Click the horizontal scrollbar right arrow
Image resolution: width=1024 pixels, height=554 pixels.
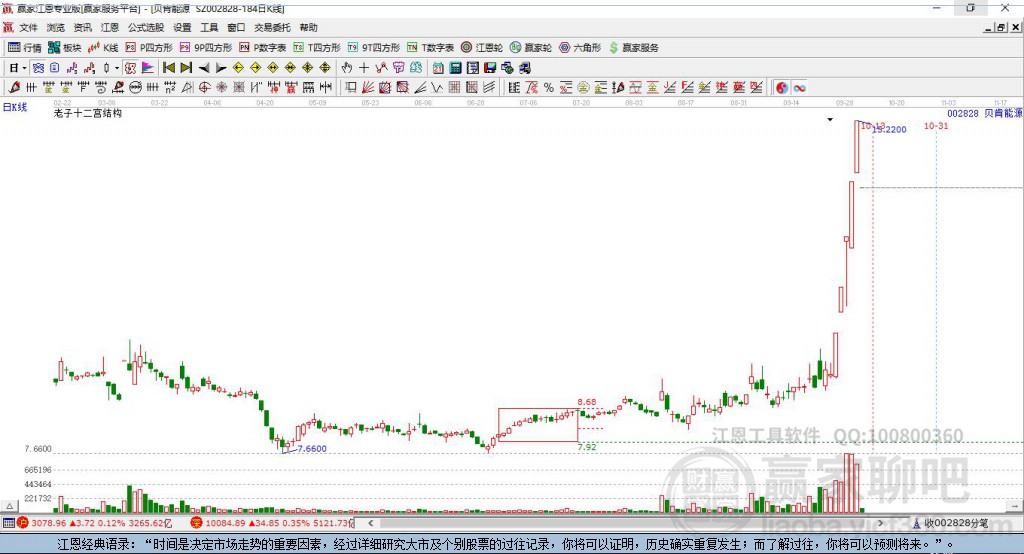880,523
